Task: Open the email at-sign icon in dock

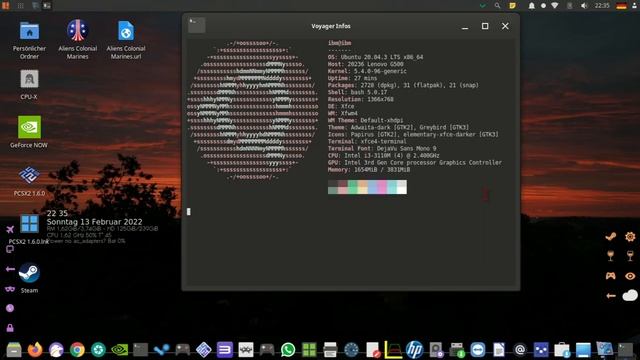Action: pyautogui.click(x=520, y=350)
